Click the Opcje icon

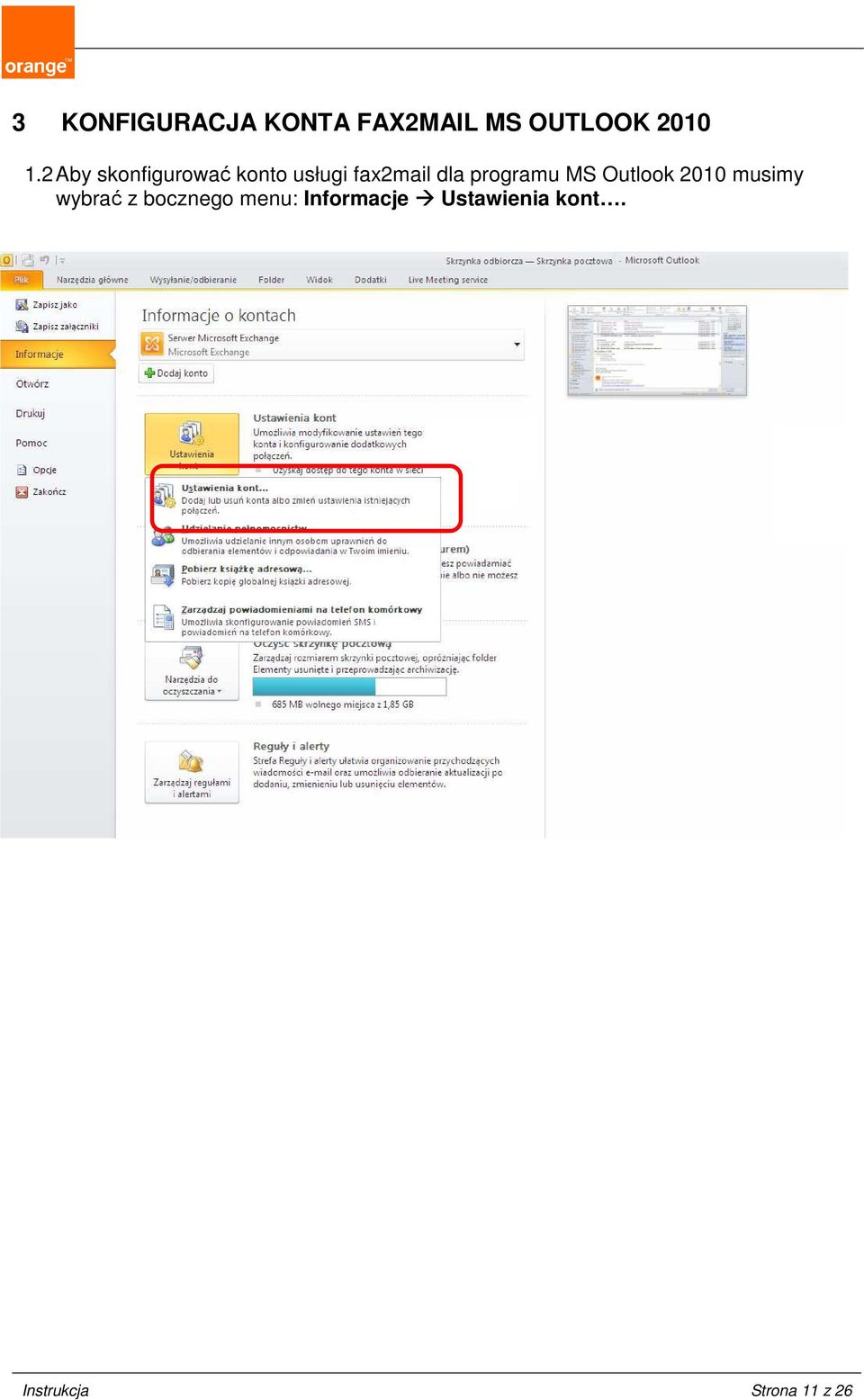coord(22,470)
